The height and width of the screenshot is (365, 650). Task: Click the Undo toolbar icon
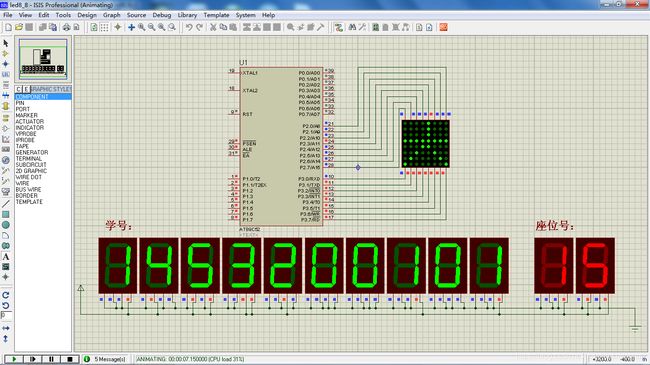click(189, 27)
